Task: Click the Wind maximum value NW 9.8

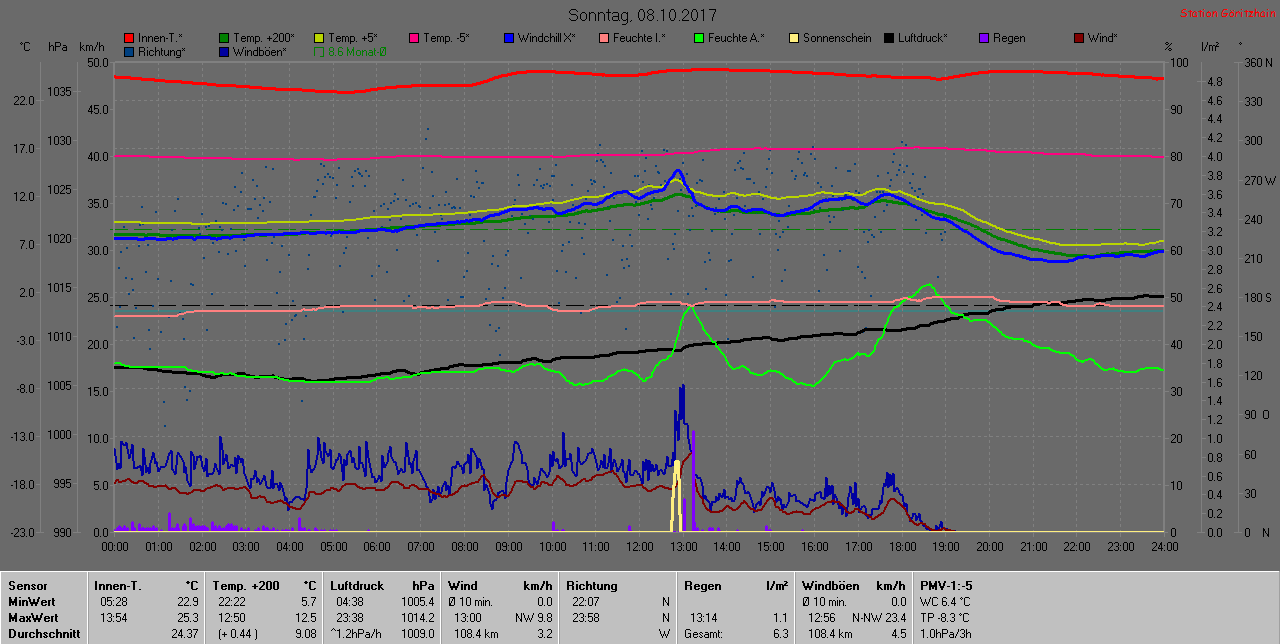Action: click(532, 617)
